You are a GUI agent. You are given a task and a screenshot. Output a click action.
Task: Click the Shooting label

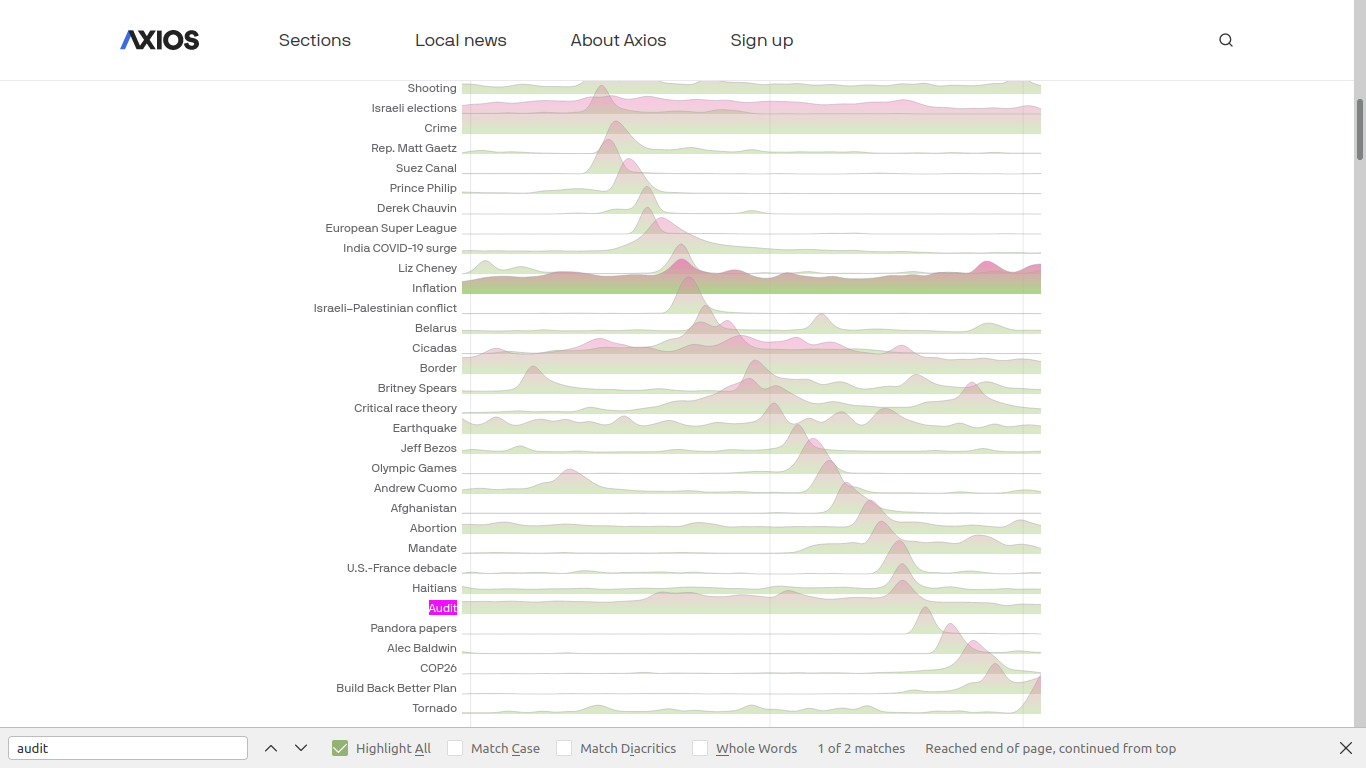[x=432, y=88]
